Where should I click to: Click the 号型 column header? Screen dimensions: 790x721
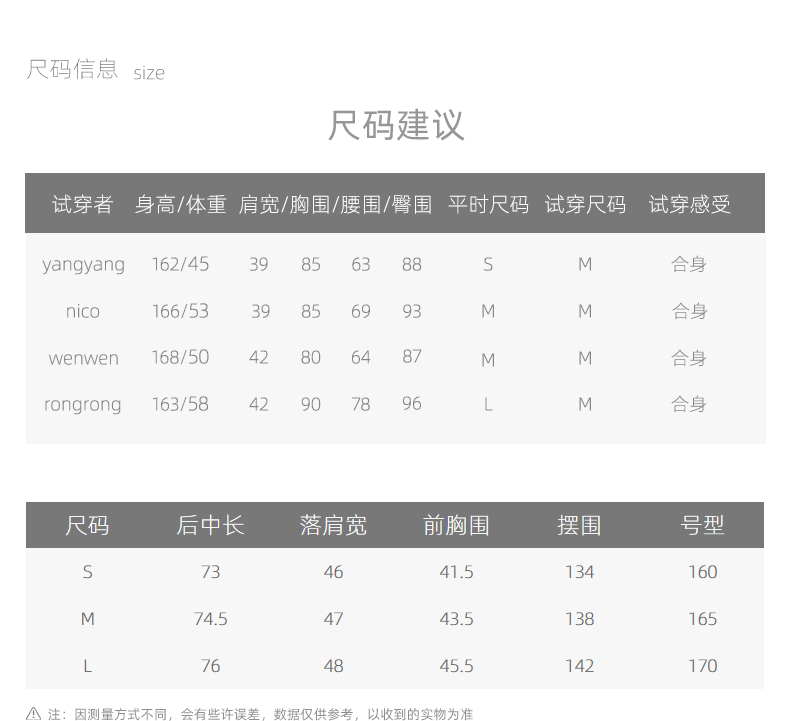[x=702, y=526]
